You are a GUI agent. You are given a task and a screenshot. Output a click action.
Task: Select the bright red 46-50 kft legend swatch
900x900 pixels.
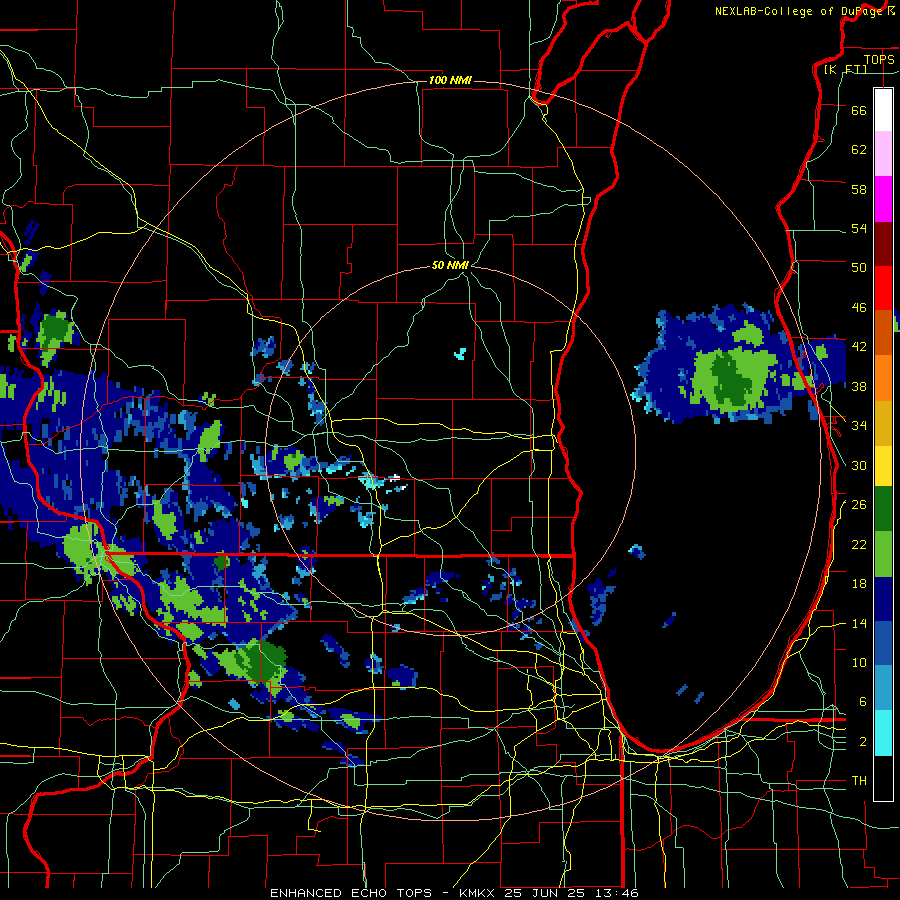883,288
